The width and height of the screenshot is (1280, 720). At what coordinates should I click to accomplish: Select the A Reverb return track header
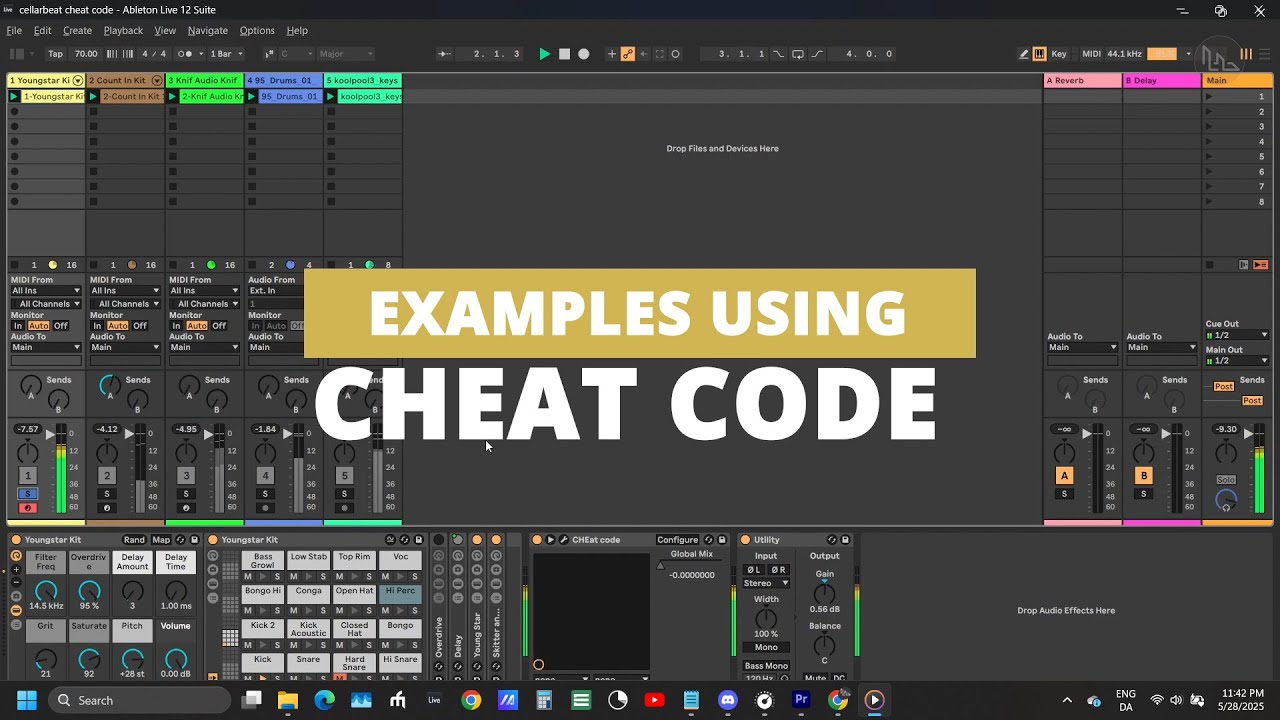pyautogui.click(x=1082, y=80)
